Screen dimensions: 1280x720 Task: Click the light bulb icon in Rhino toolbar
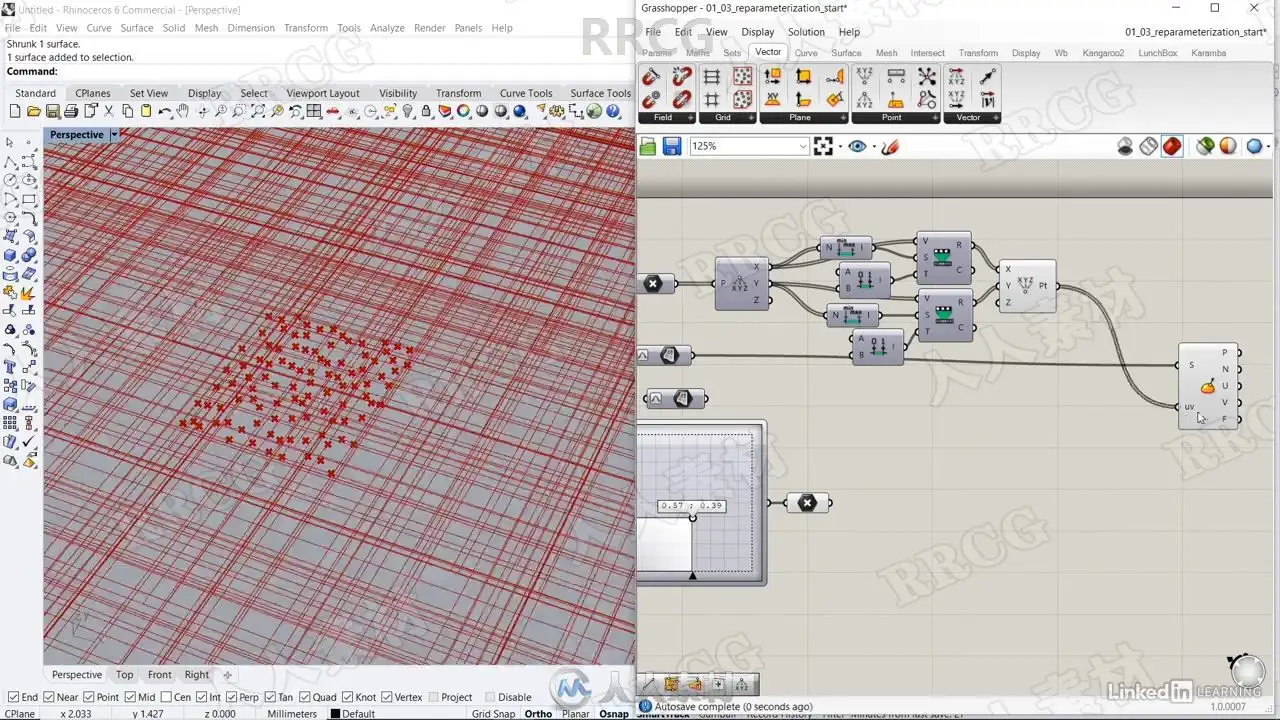point(408,111)
